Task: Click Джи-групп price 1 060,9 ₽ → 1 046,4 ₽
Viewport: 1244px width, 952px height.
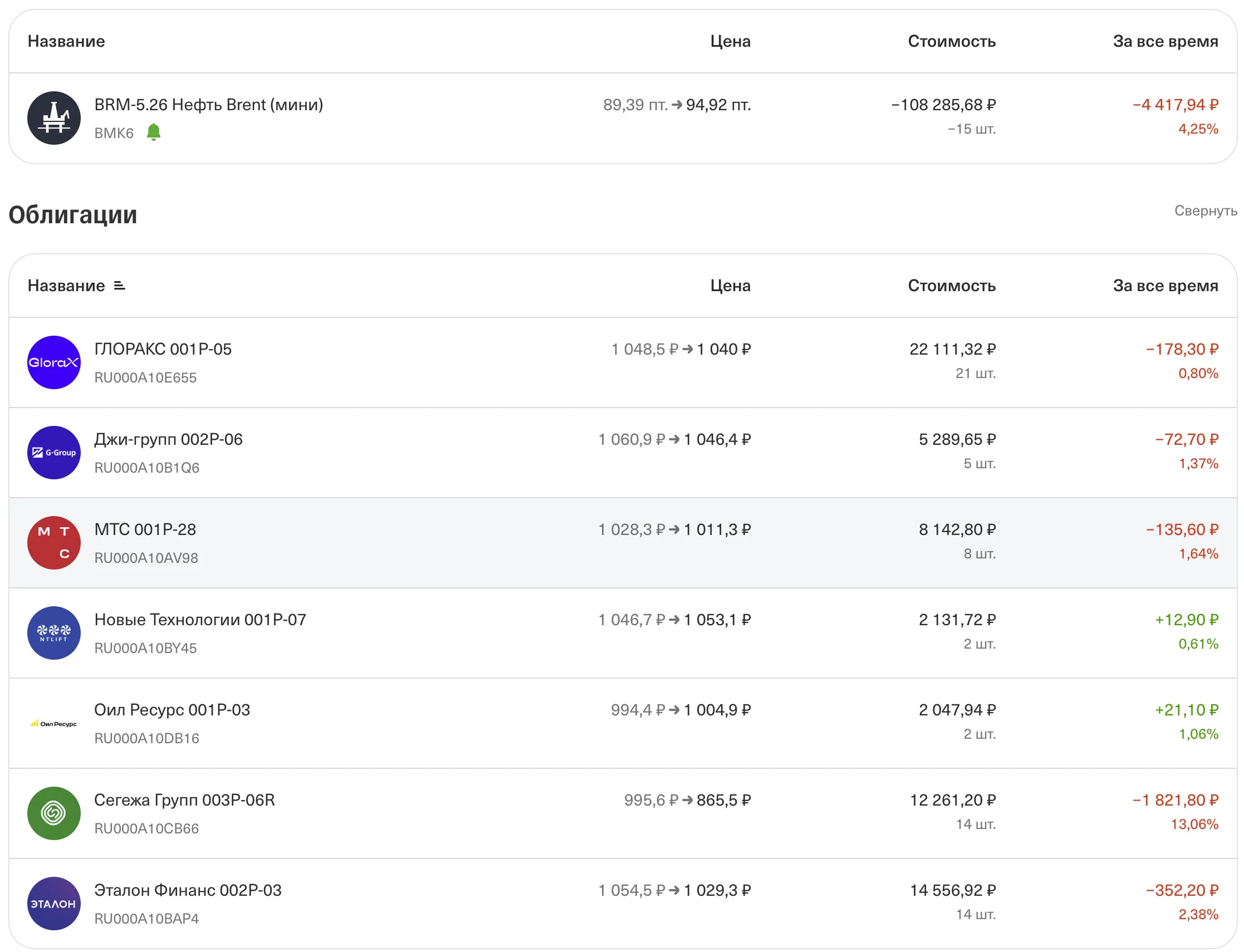Action: [x=675, y=439]
